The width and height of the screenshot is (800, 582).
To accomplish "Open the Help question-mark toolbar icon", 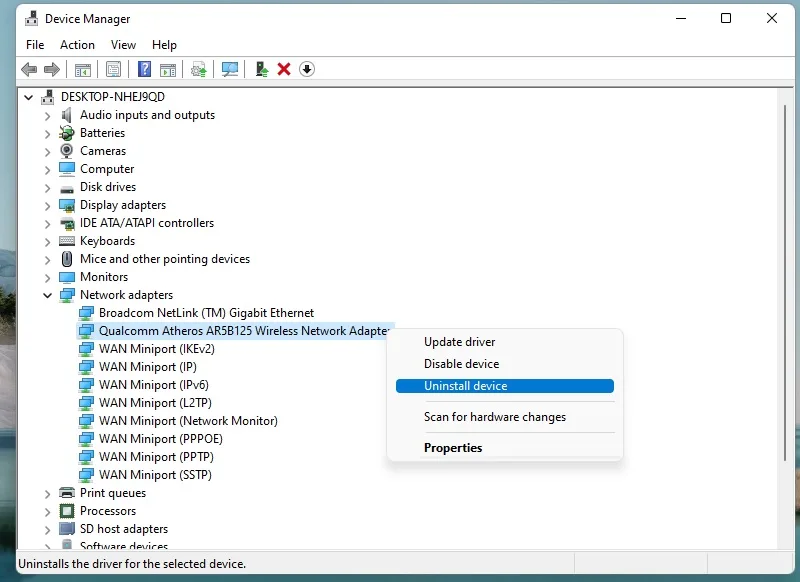I will [x=144, y=69].
